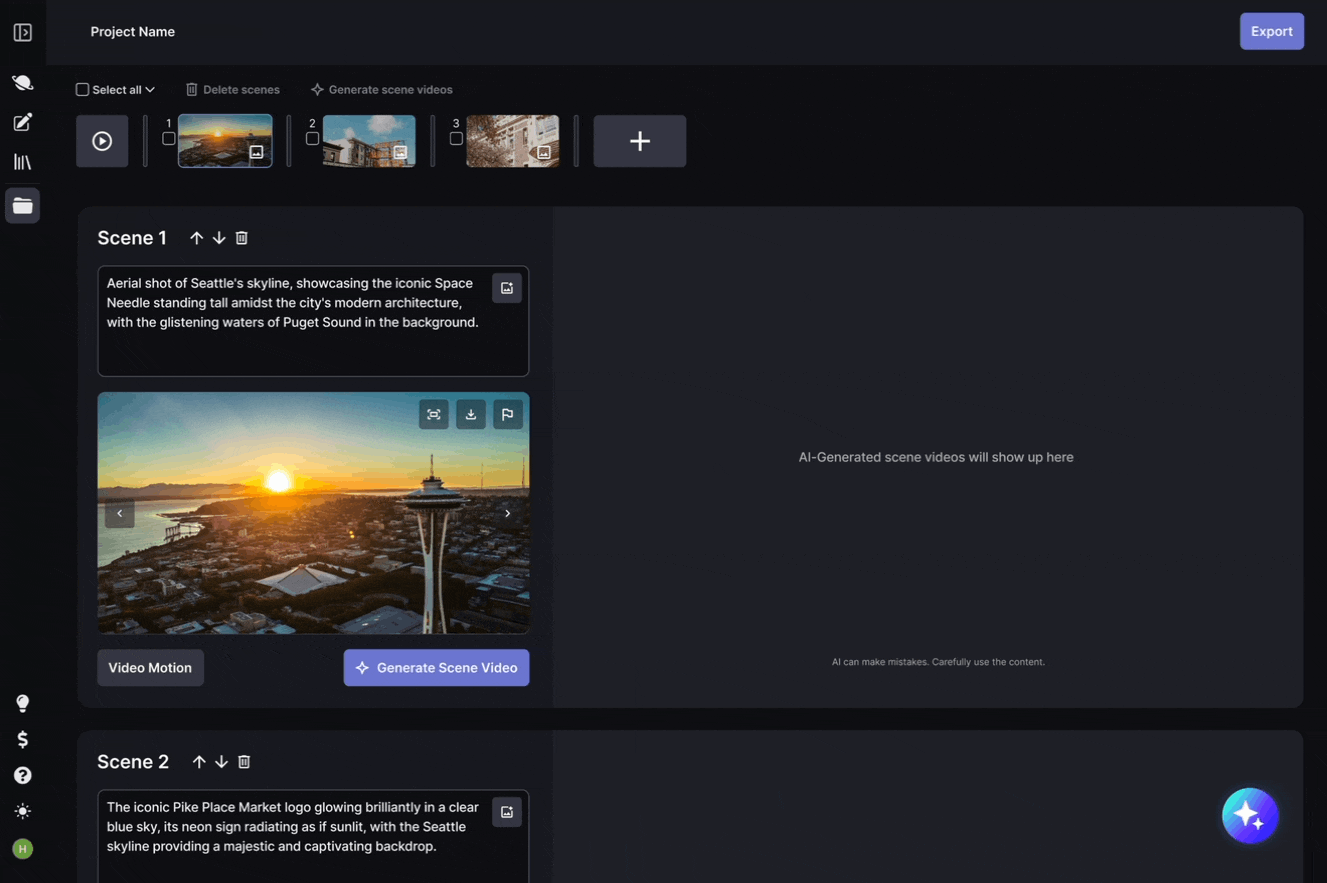Open the dollar pricing icon
This screenshot has width=1327, height=883.
22,740
